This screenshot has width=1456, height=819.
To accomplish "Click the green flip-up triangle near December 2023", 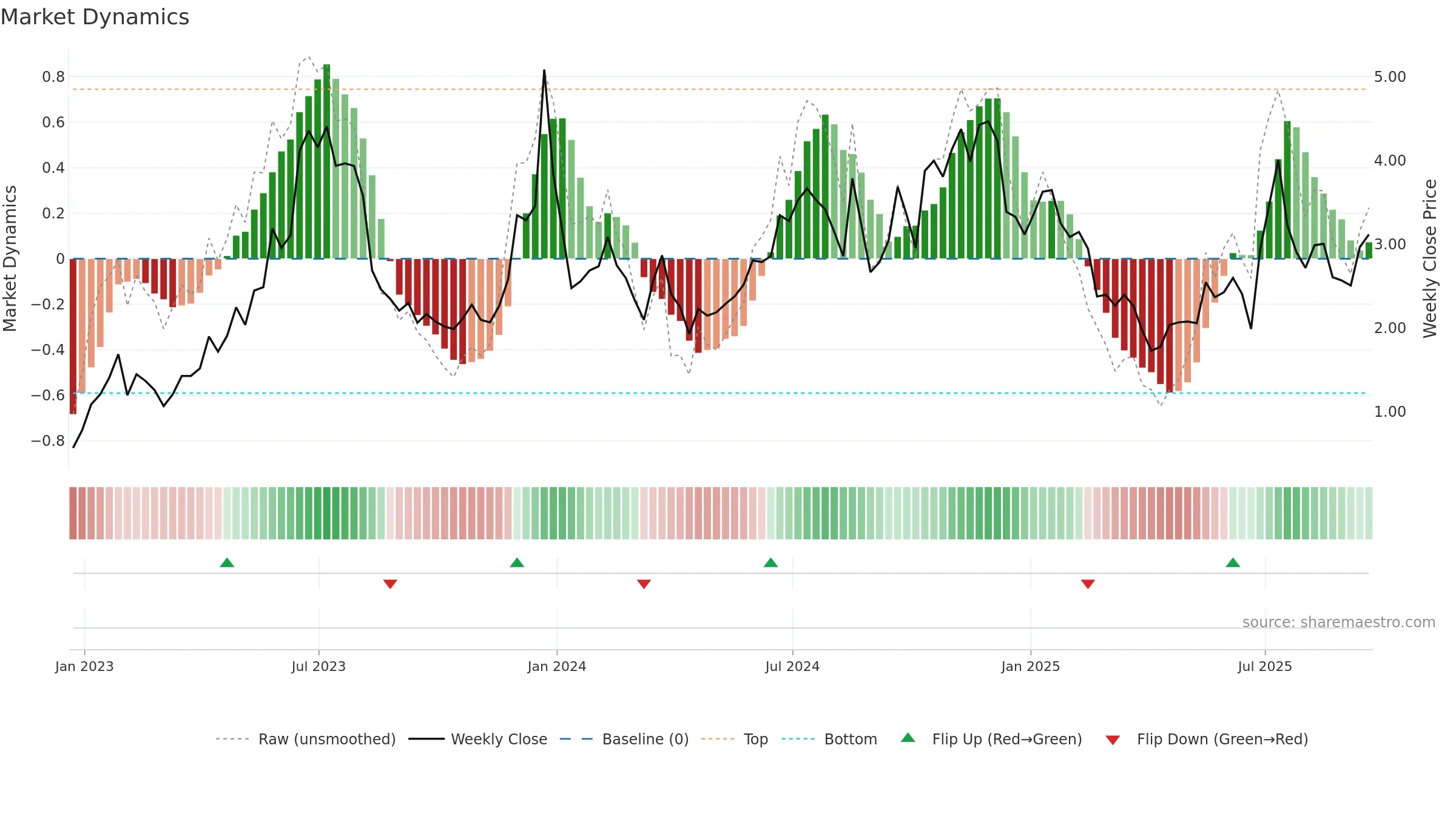I will coord(517,562).
